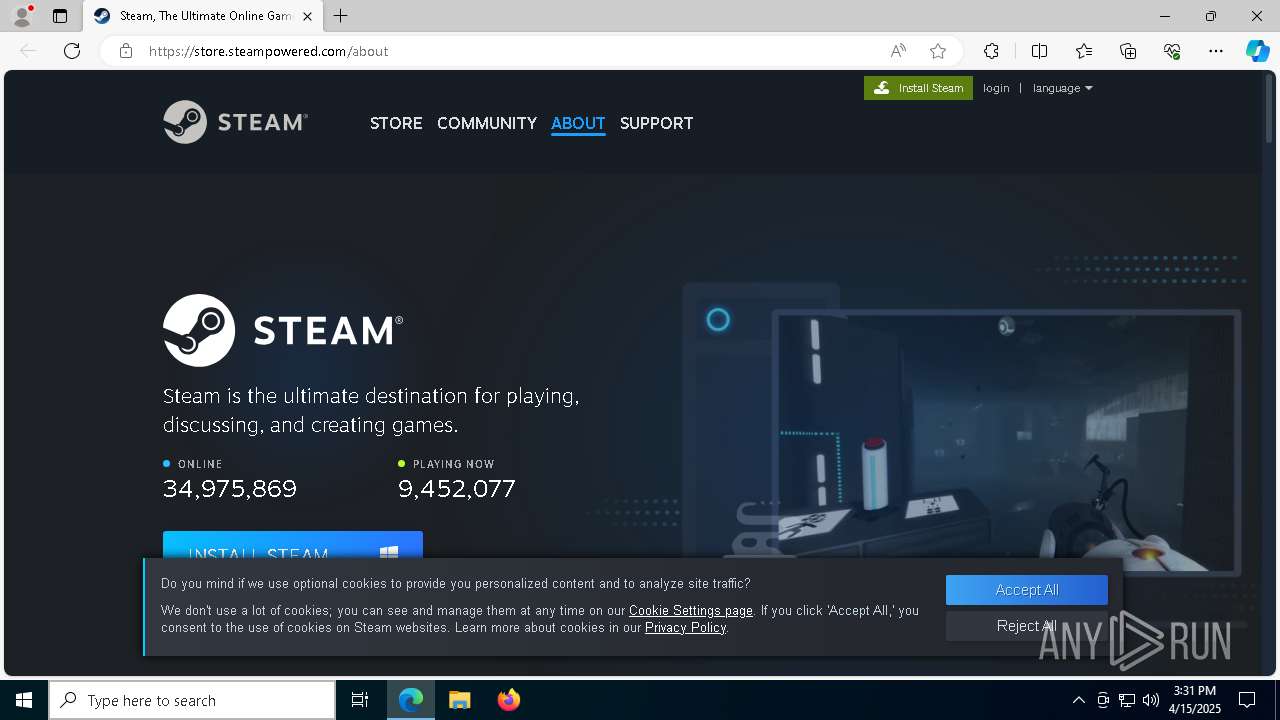Open the taskbar clock and date
The image size is (1280, 720).
tap(1197, 700)
